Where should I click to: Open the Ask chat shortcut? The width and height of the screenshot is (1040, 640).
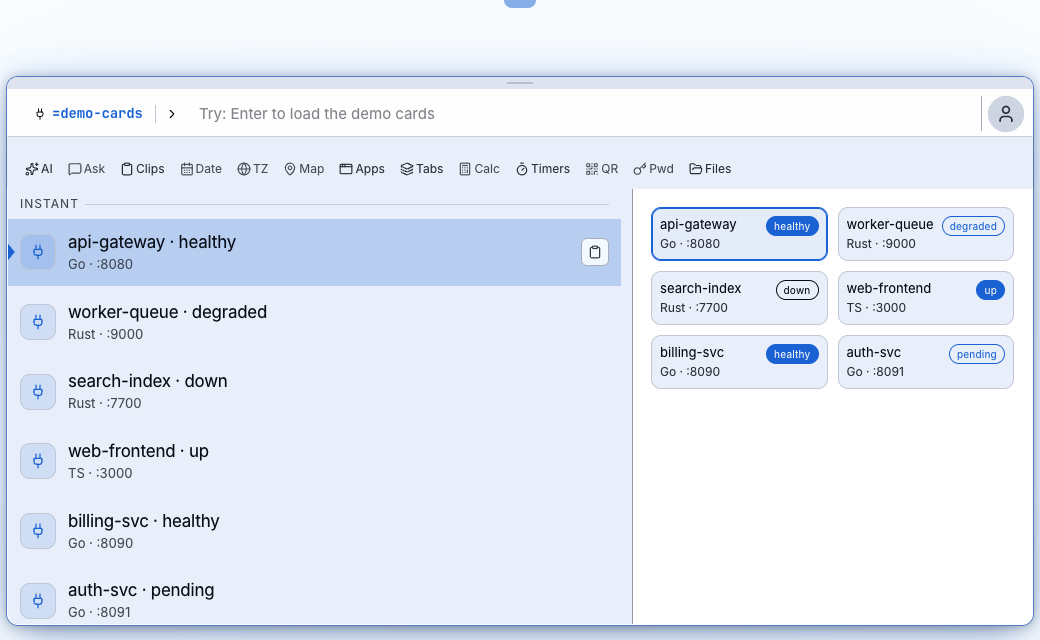click(x=86, y=169)
